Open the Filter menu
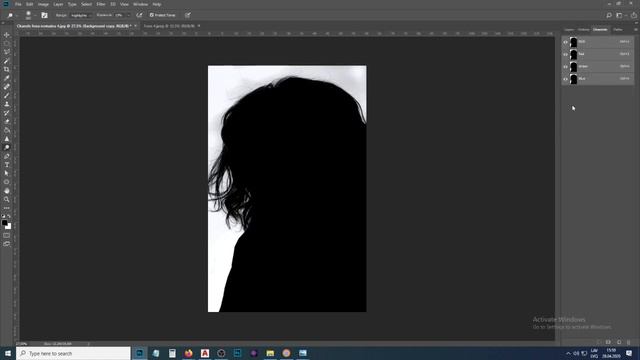The width and height of the screenshot is (640, 360). 101,4
